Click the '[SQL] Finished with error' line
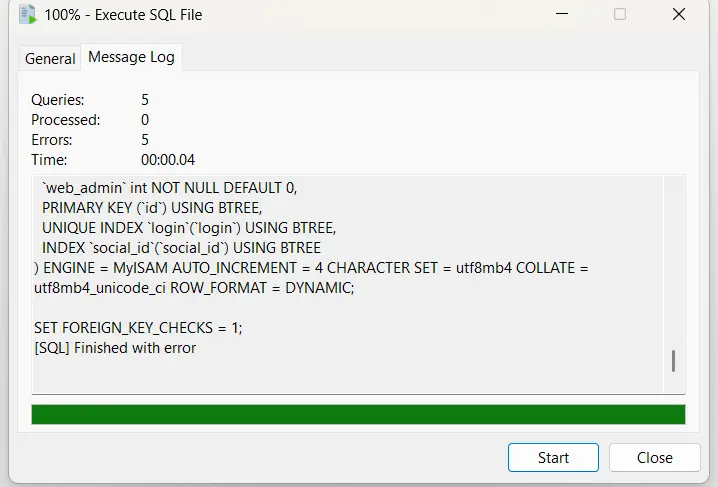This screenshot has height=487, width=718. pos(115,348)
